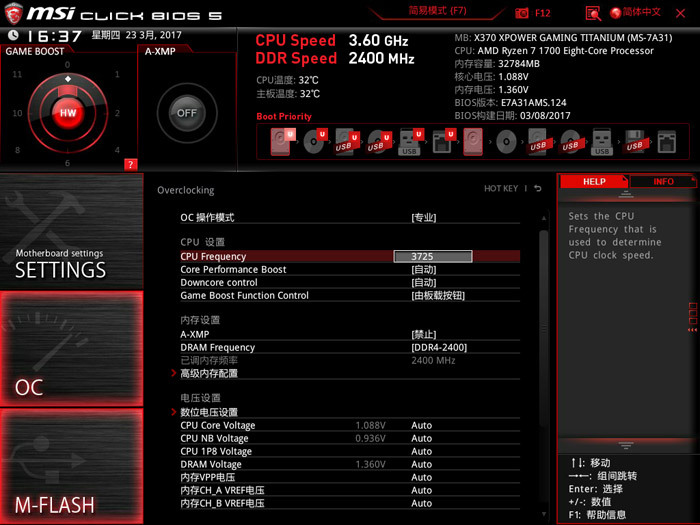
Task: Choose the legacy USB key boot icon
Action: (x=602, y=142)
